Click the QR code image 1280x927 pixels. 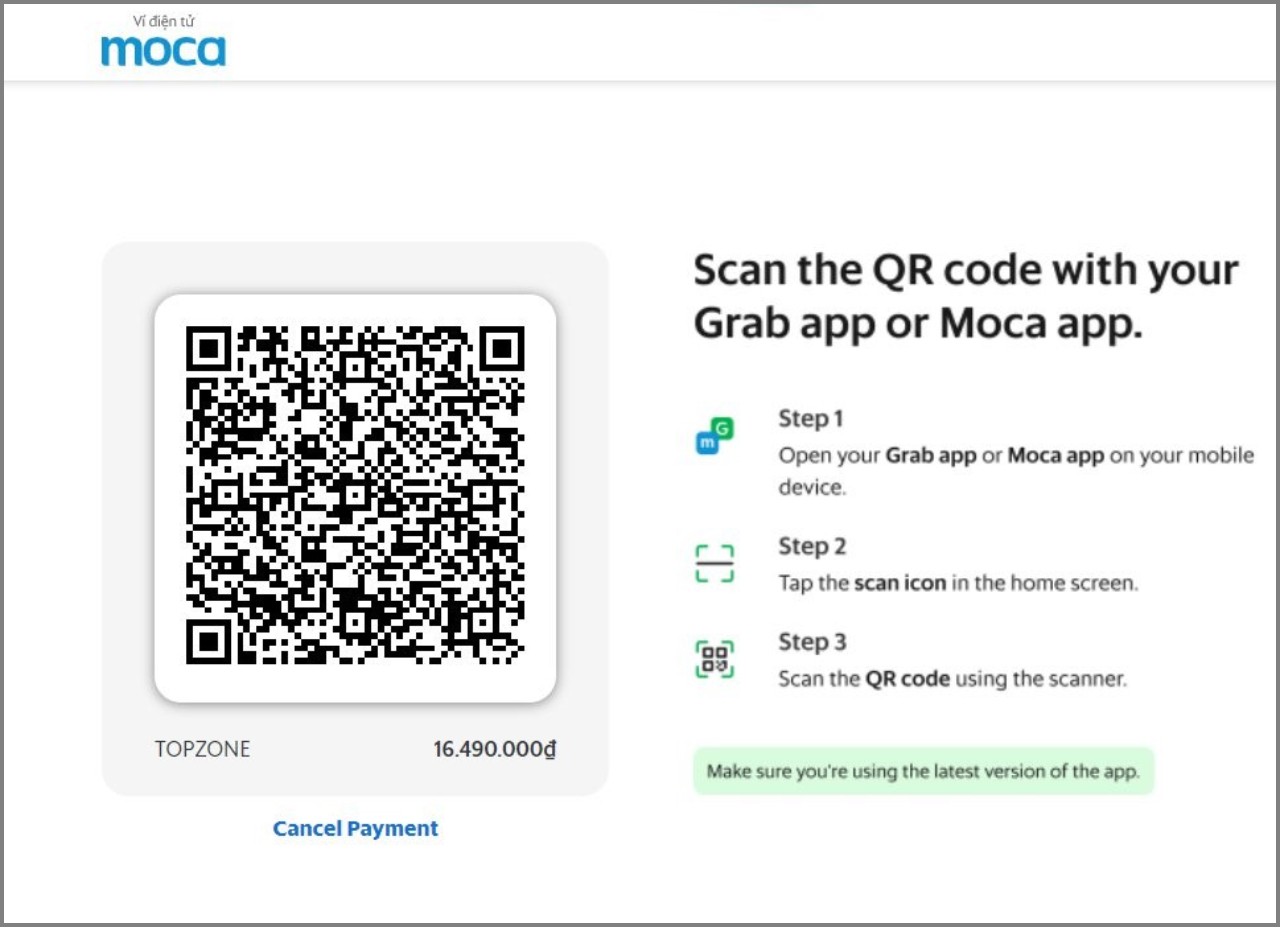[355, 496]
